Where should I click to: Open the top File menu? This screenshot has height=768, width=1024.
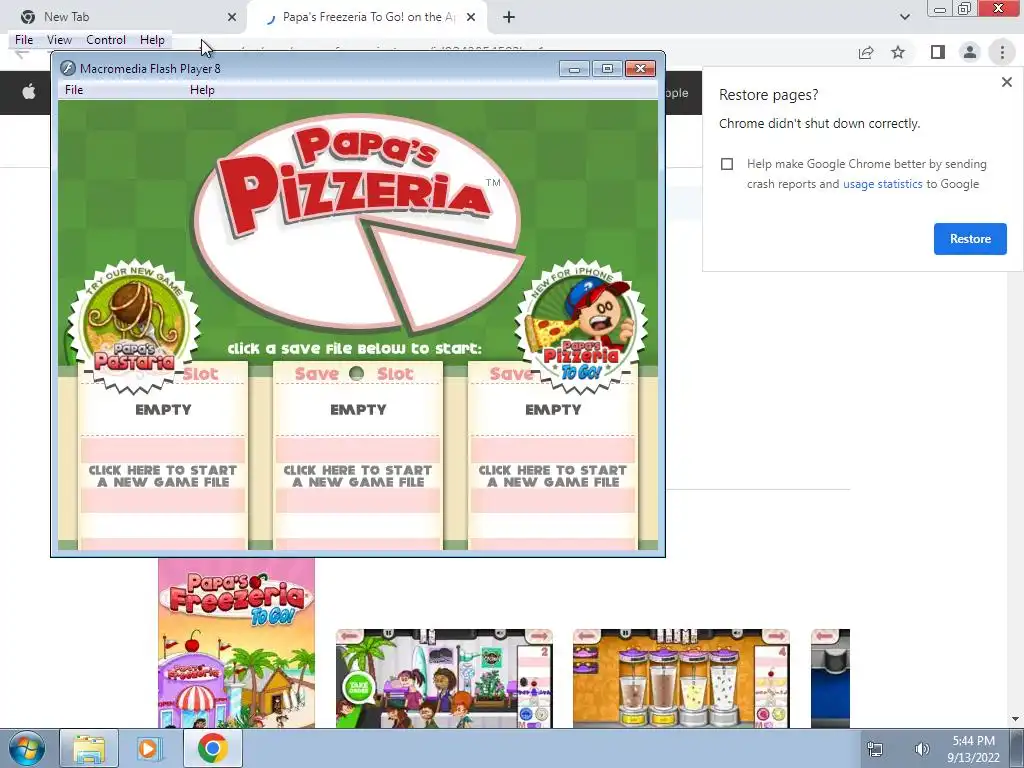pos(24,40)
